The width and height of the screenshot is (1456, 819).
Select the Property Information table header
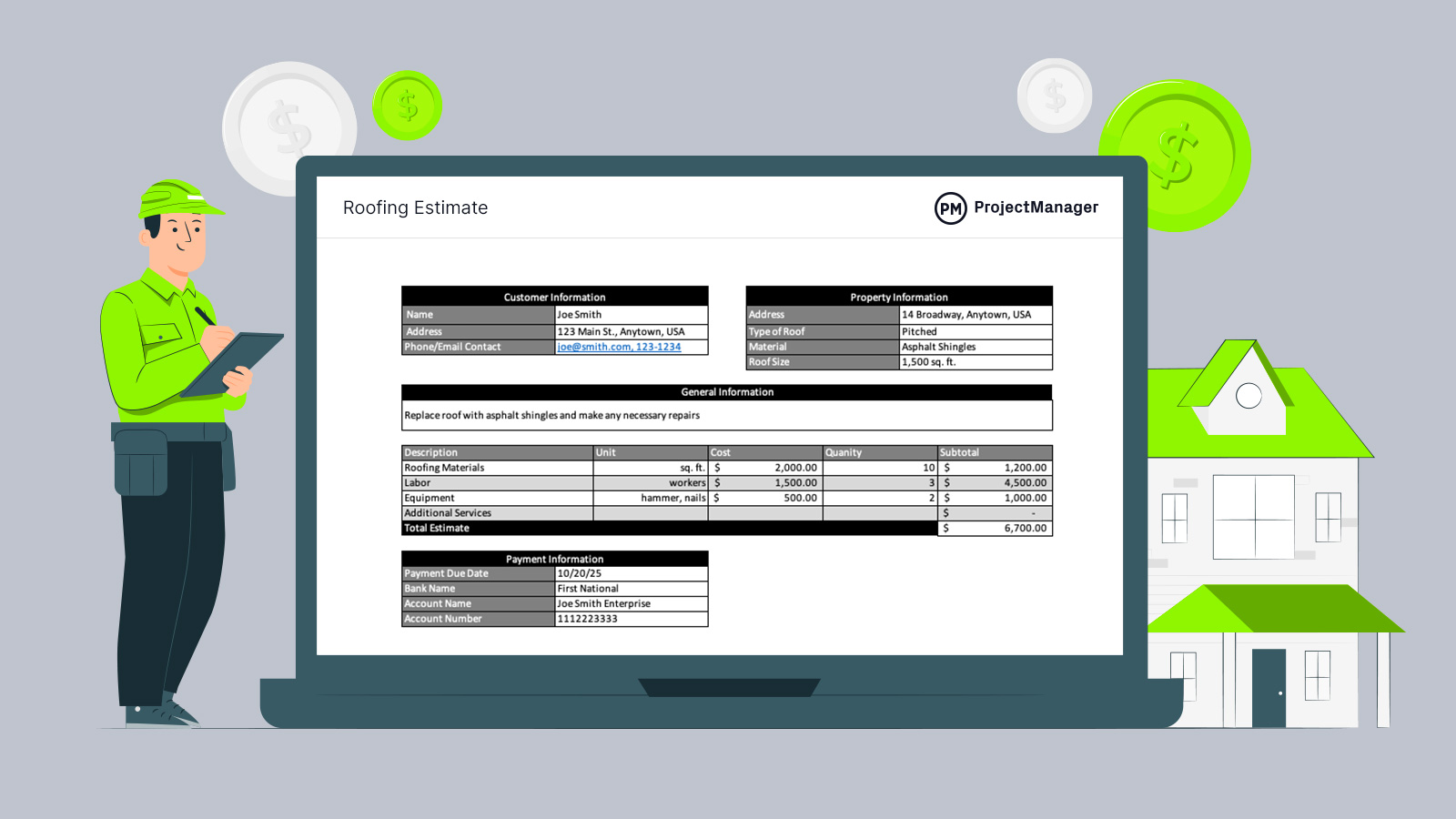click(x=898, y=297)
